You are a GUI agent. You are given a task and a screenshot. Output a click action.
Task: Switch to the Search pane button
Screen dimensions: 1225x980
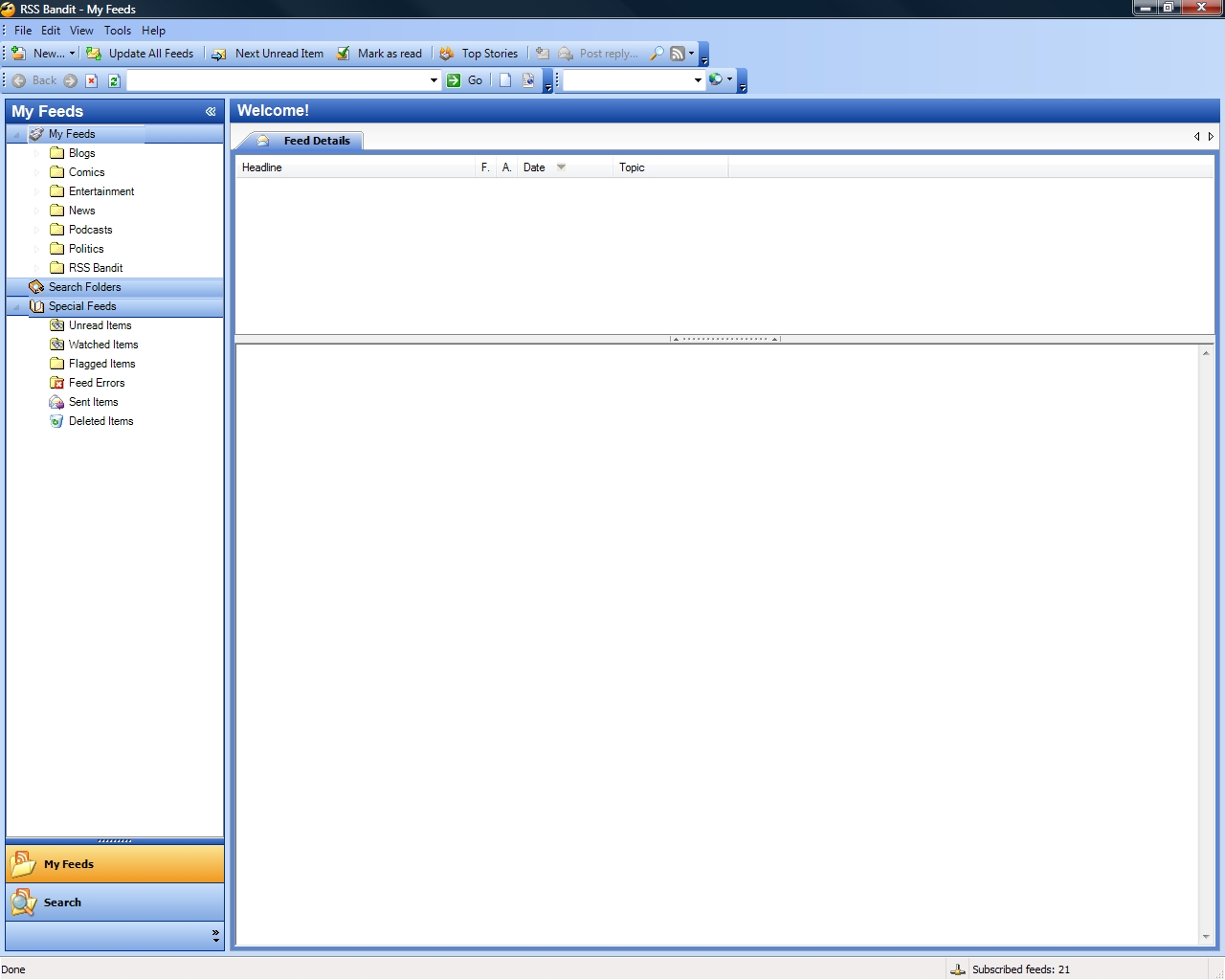[x=63, y=902]
